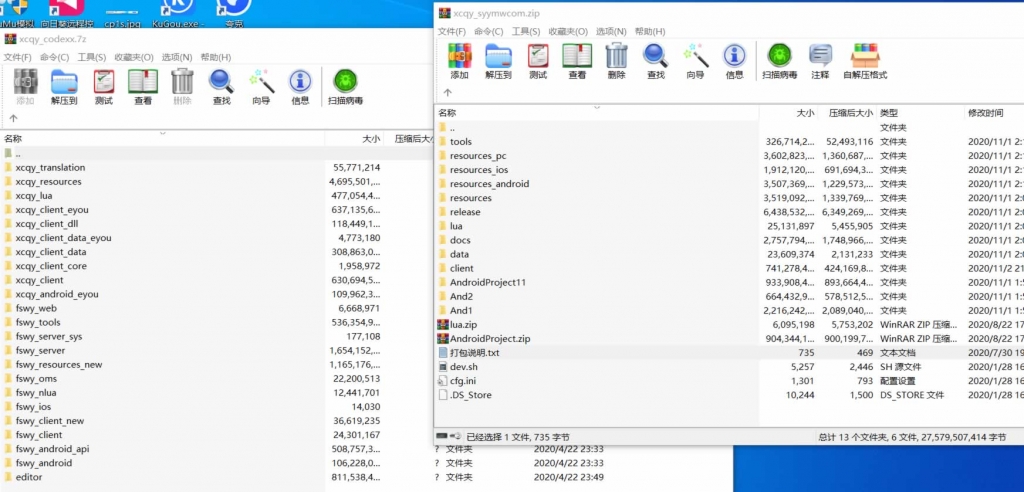
Task: Click 扫描病毒 icon in xcqy_syymwcom.zip window
Action: click(779, 60)
